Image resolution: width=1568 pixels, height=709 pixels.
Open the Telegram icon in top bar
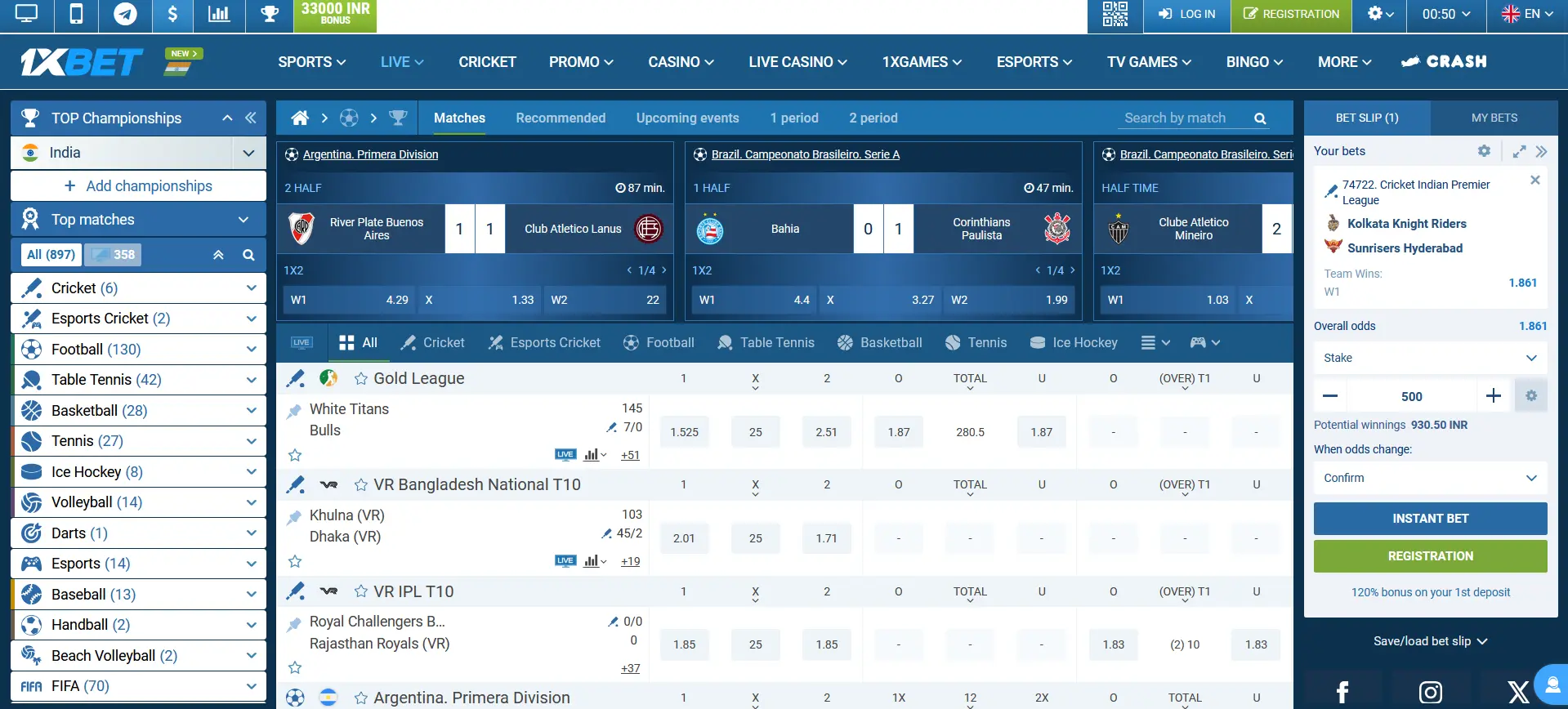(125, 14)
